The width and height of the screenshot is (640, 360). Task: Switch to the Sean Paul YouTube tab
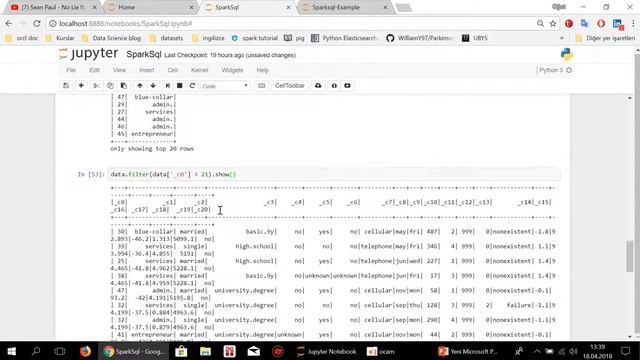point(54,7)
